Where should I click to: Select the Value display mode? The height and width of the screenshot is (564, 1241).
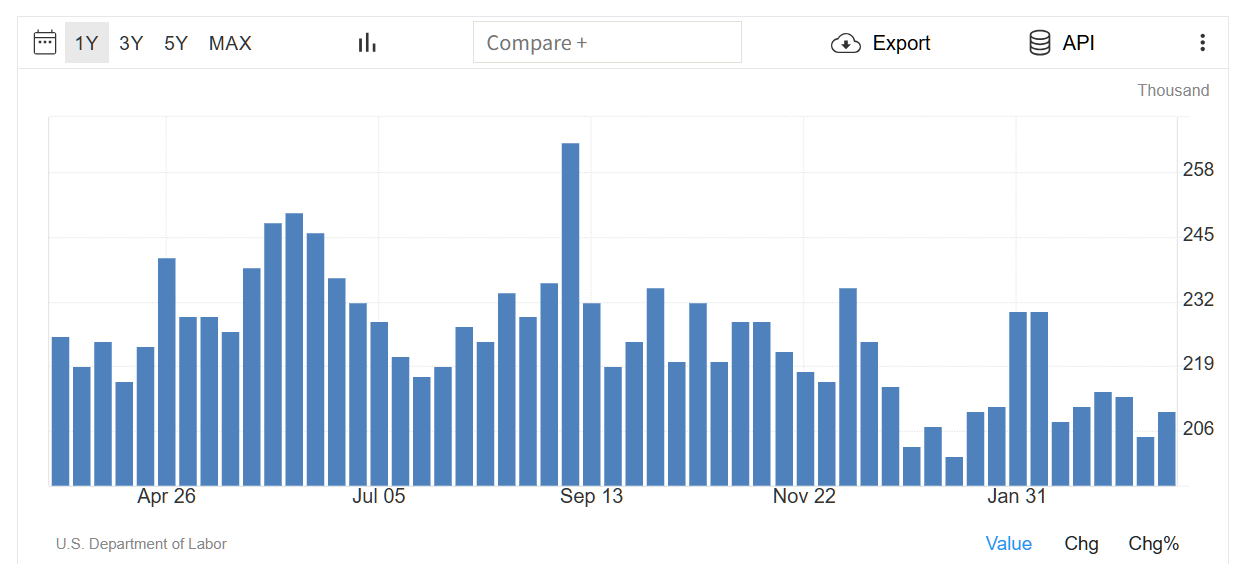1008,543
